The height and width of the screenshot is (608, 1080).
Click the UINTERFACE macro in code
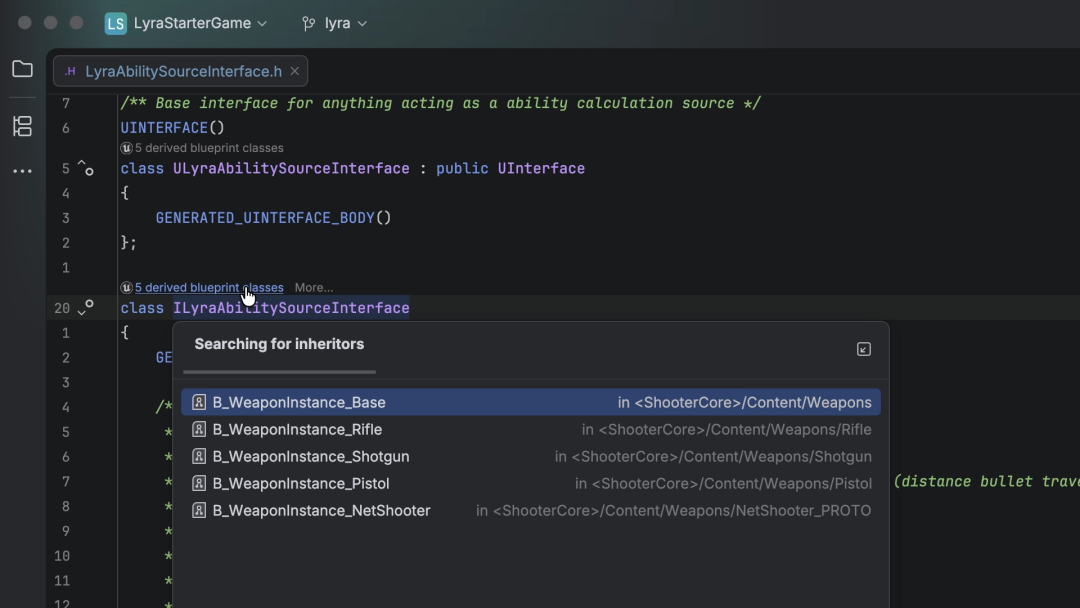tap(164, 128)
